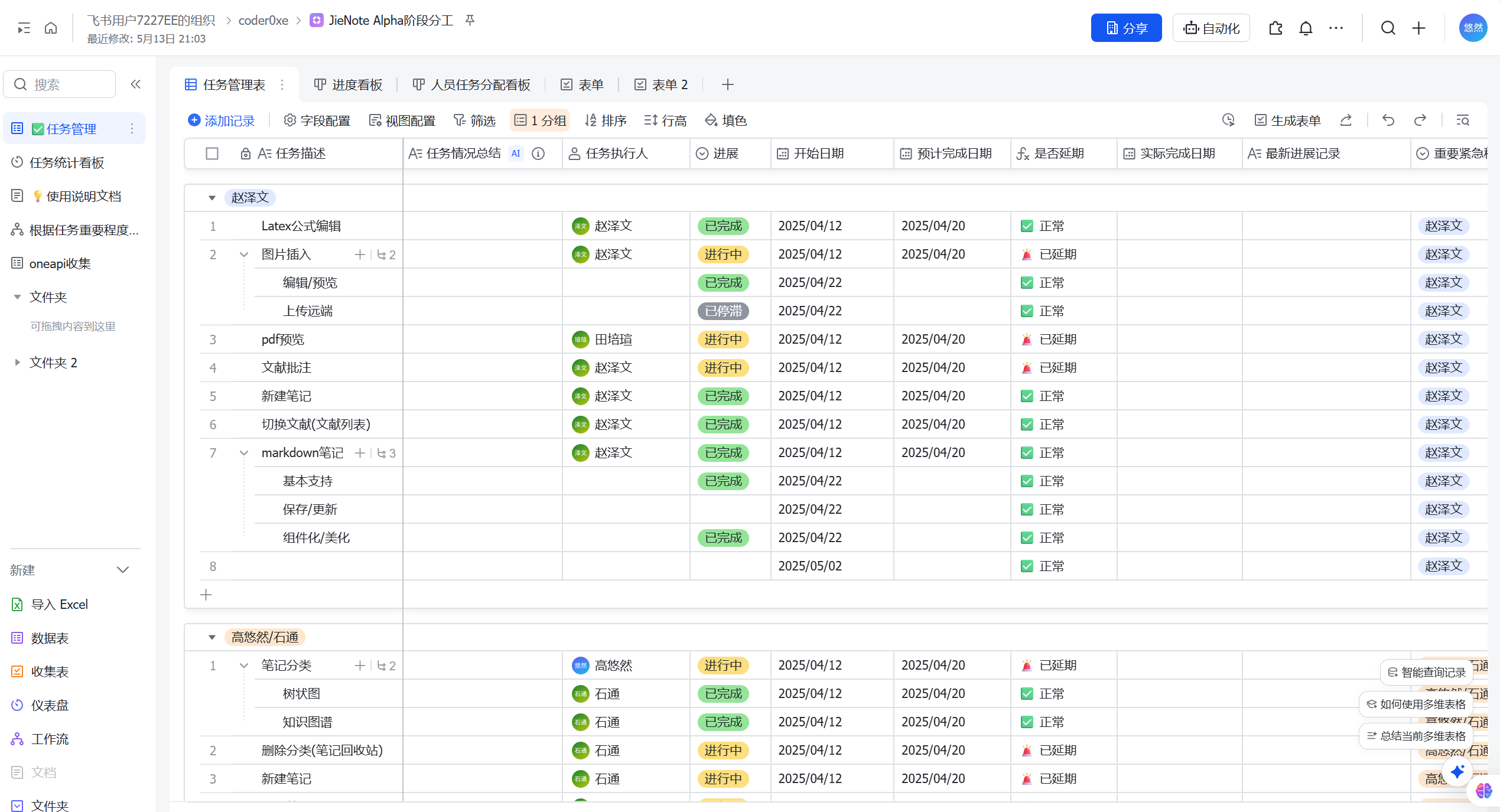Click 添加记录 to add a record
Screen dimensions: 1500x812
[221, 120]
